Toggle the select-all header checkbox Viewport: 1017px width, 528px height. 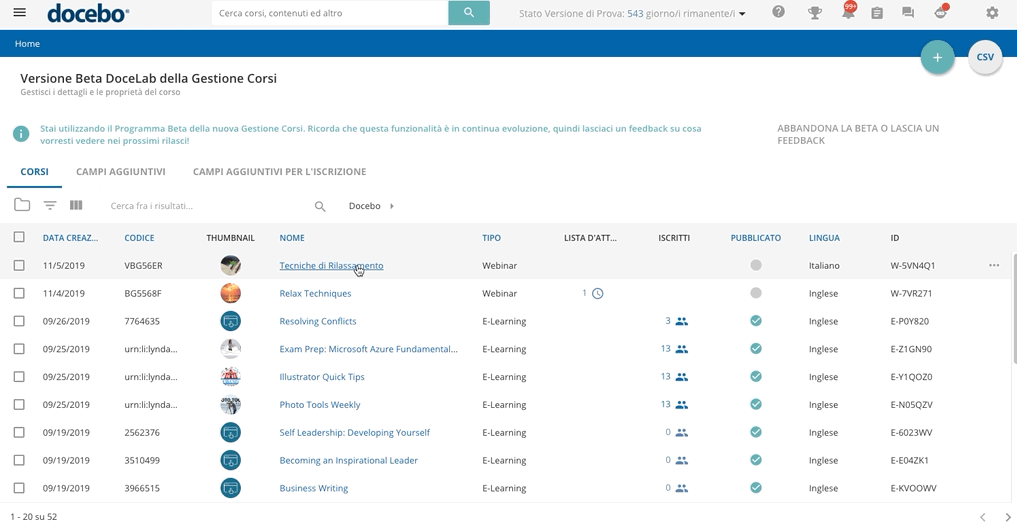[19, 238]
